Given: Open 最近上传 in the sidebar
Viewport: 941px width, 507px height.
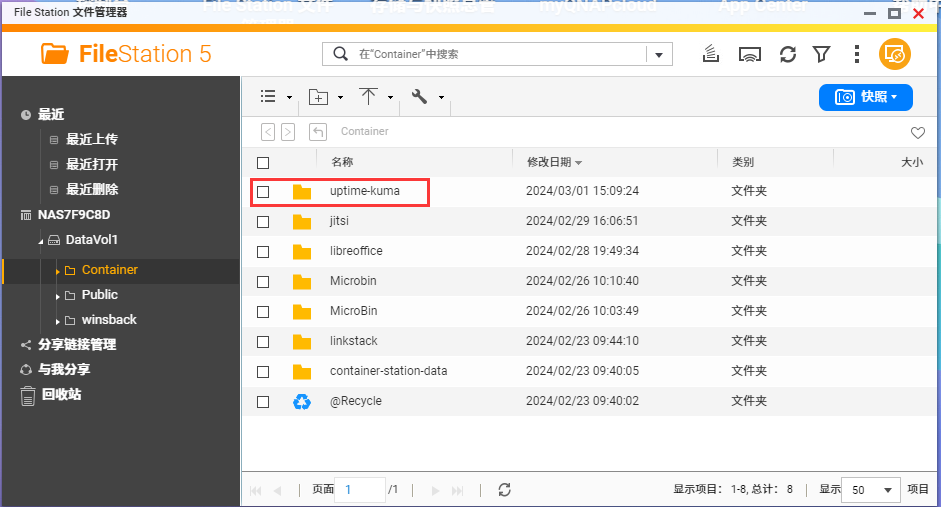Looking at the screenshot, I should 91,139.
